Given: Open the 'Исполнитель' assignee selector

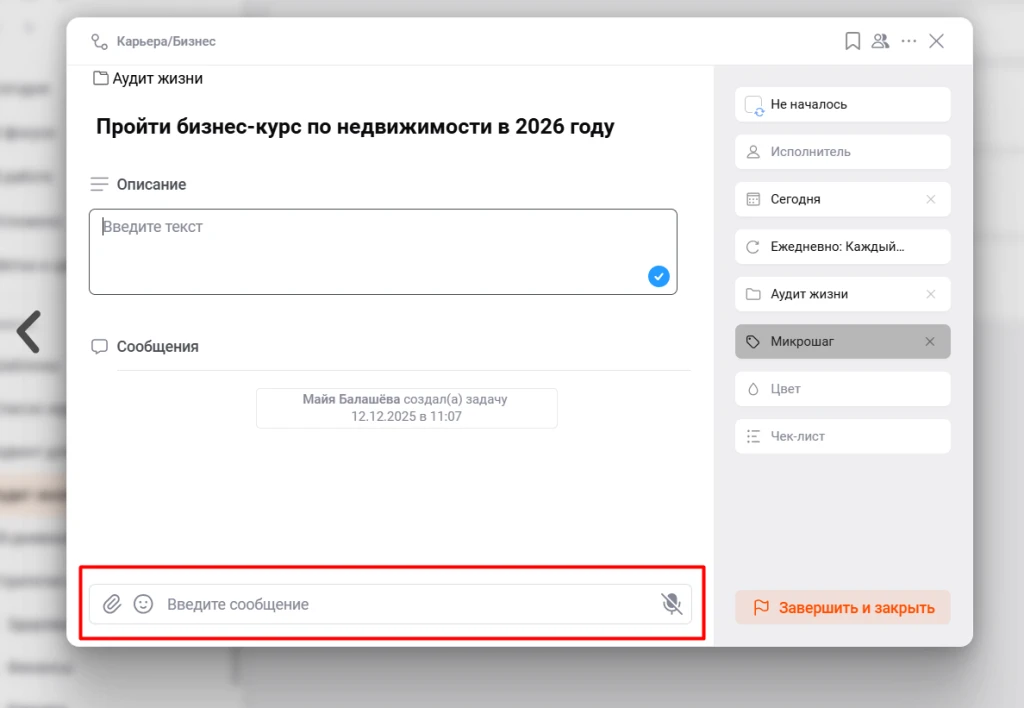Looking at the screenshot, I should pos(842,152).
